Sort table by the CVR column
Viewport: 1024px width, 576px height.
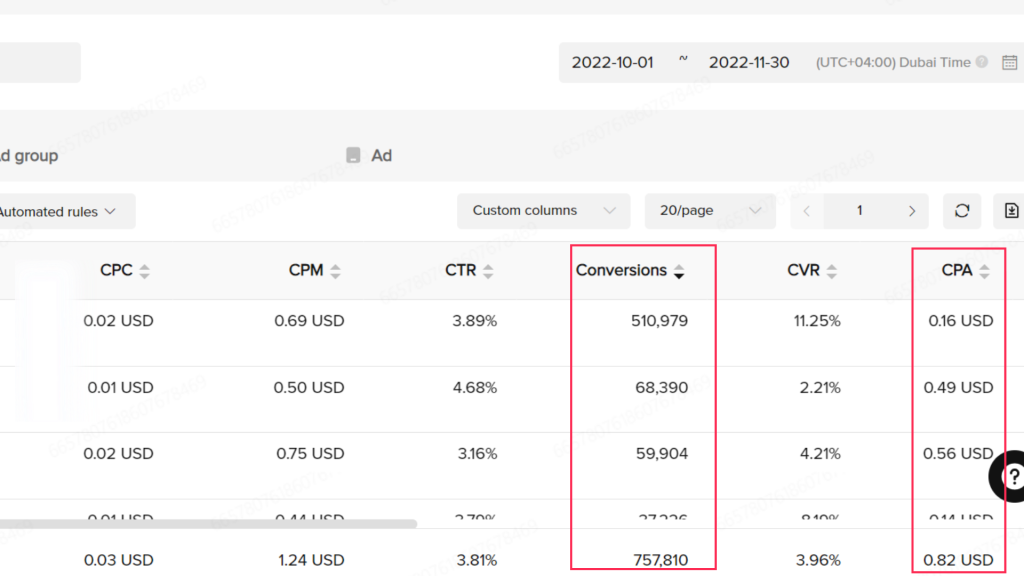click(x=831, y=271)
